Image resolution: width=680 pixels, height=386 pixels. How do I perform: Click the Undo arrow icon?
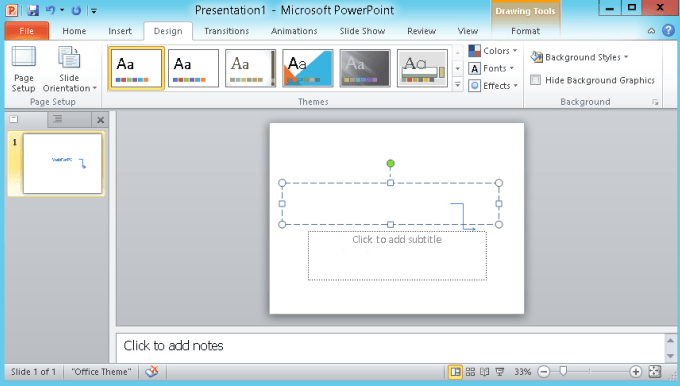point(51,10)
